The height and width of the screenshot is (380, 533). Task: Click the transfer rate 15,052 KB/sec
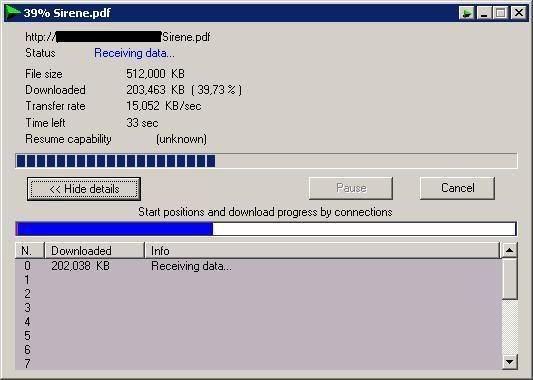[x=164, y=106]
